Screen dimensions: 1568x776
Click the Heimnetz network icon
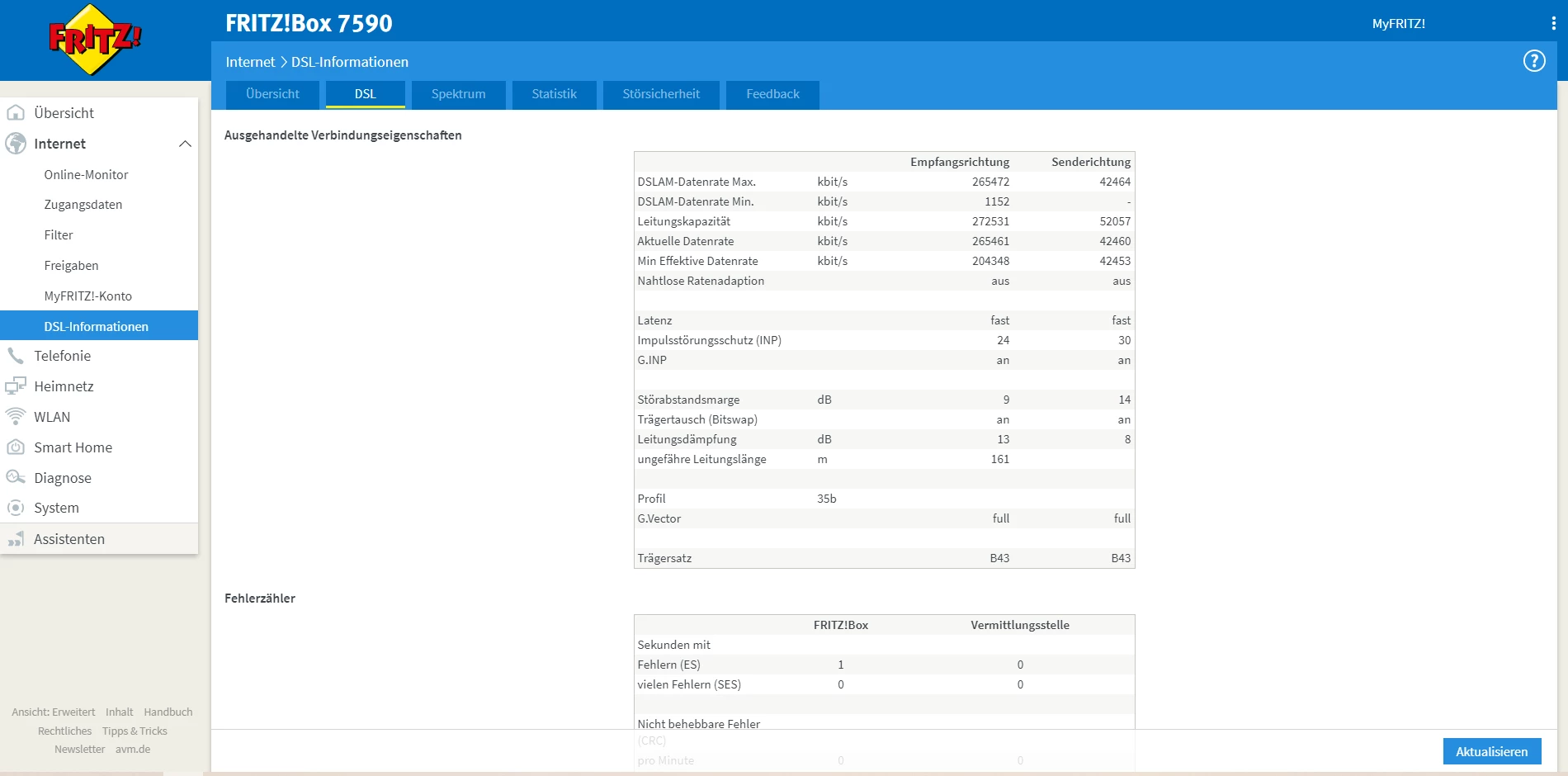[x=16, y=386]
